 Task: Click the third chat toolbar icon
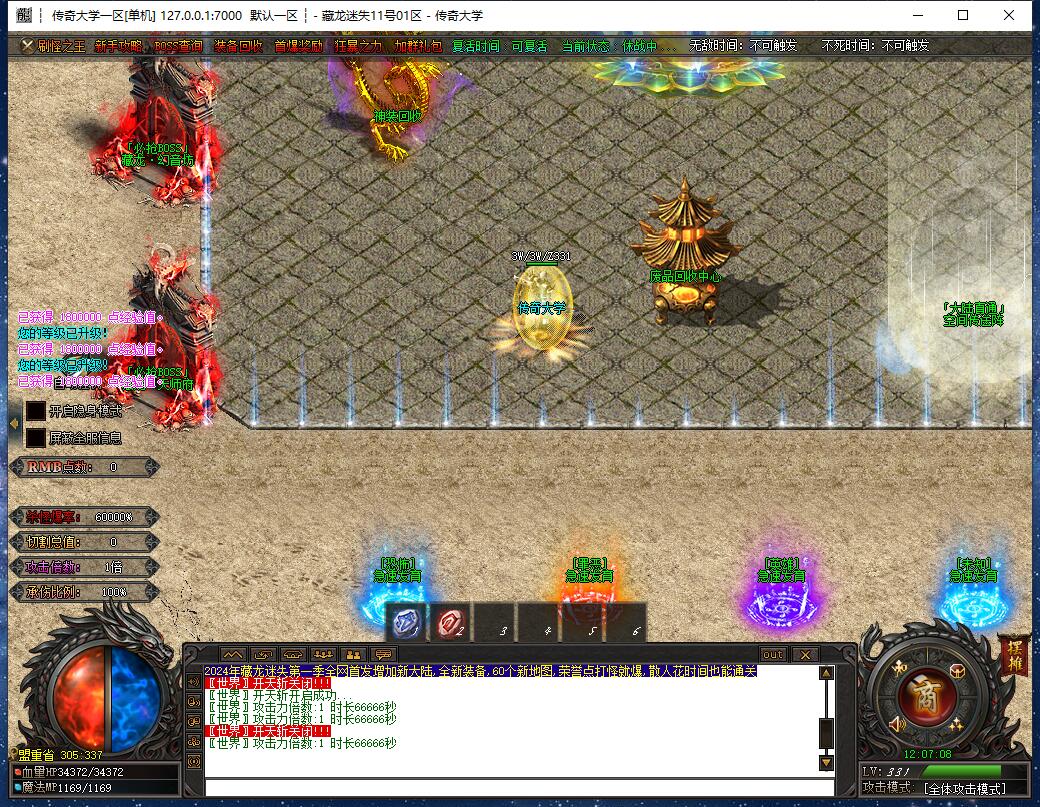[x=293, y=654]
